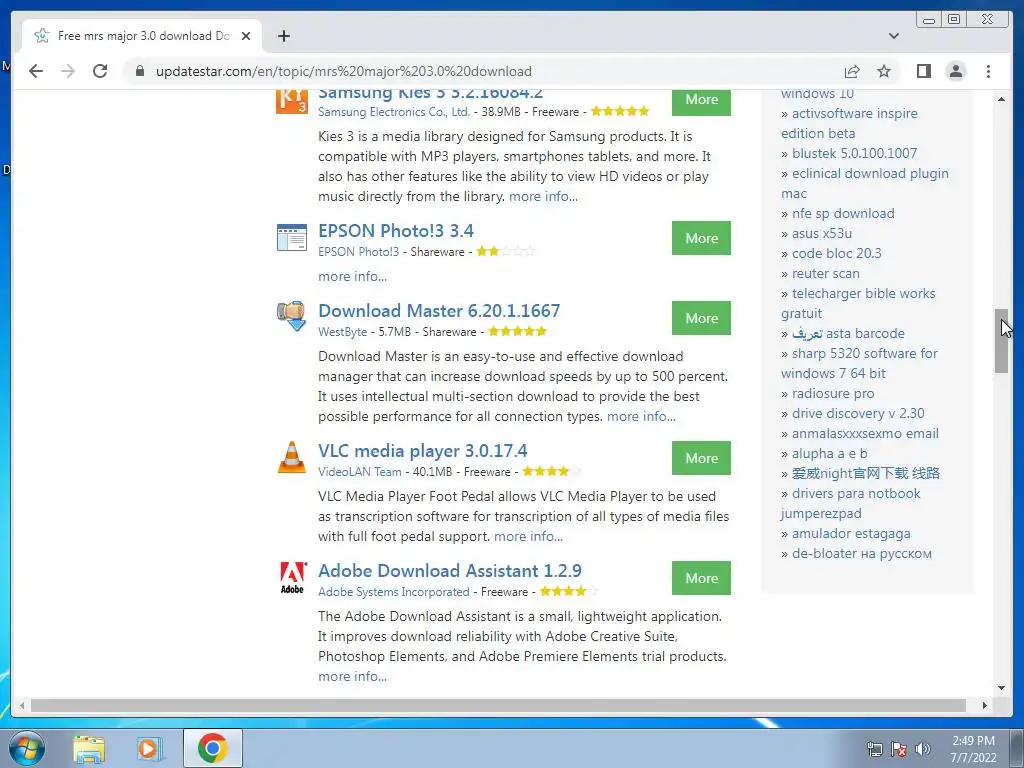The width and height of the screenshot is (1024, 768).
Task: Click the Download Master star rating
Action: tap(517, 331)
